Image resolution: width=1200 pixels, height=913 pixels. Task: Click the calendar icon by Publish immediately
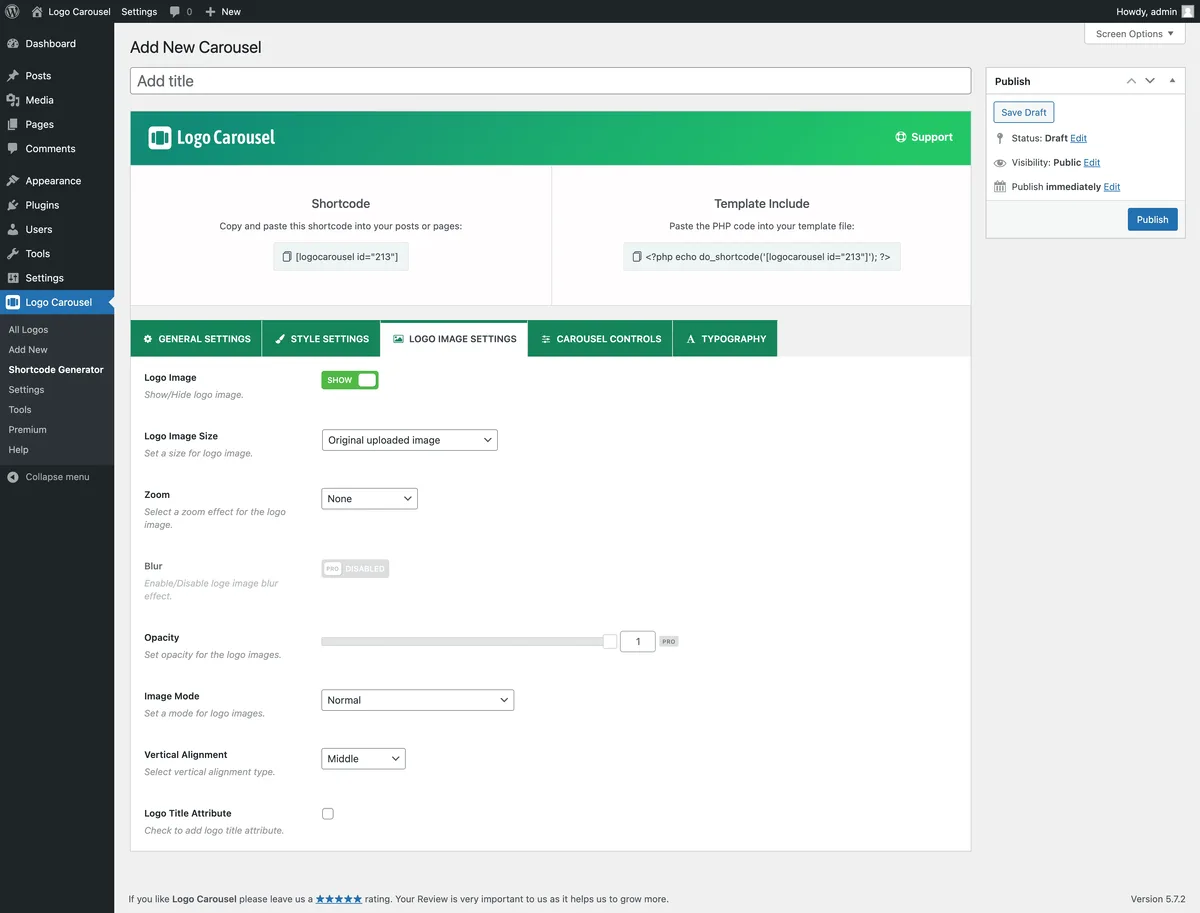[1000, 187]
